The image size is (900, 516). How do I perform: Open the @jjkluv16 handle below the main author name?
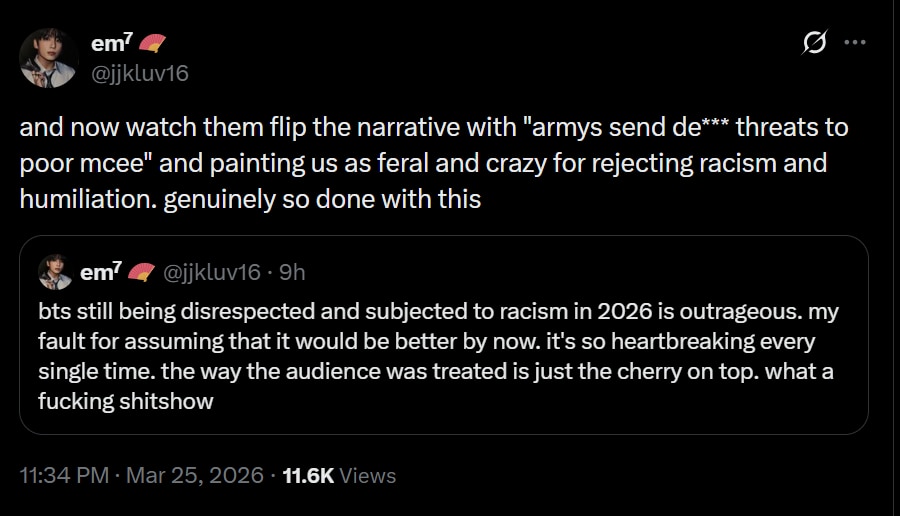pyautogui.click(x=140, y=73)
